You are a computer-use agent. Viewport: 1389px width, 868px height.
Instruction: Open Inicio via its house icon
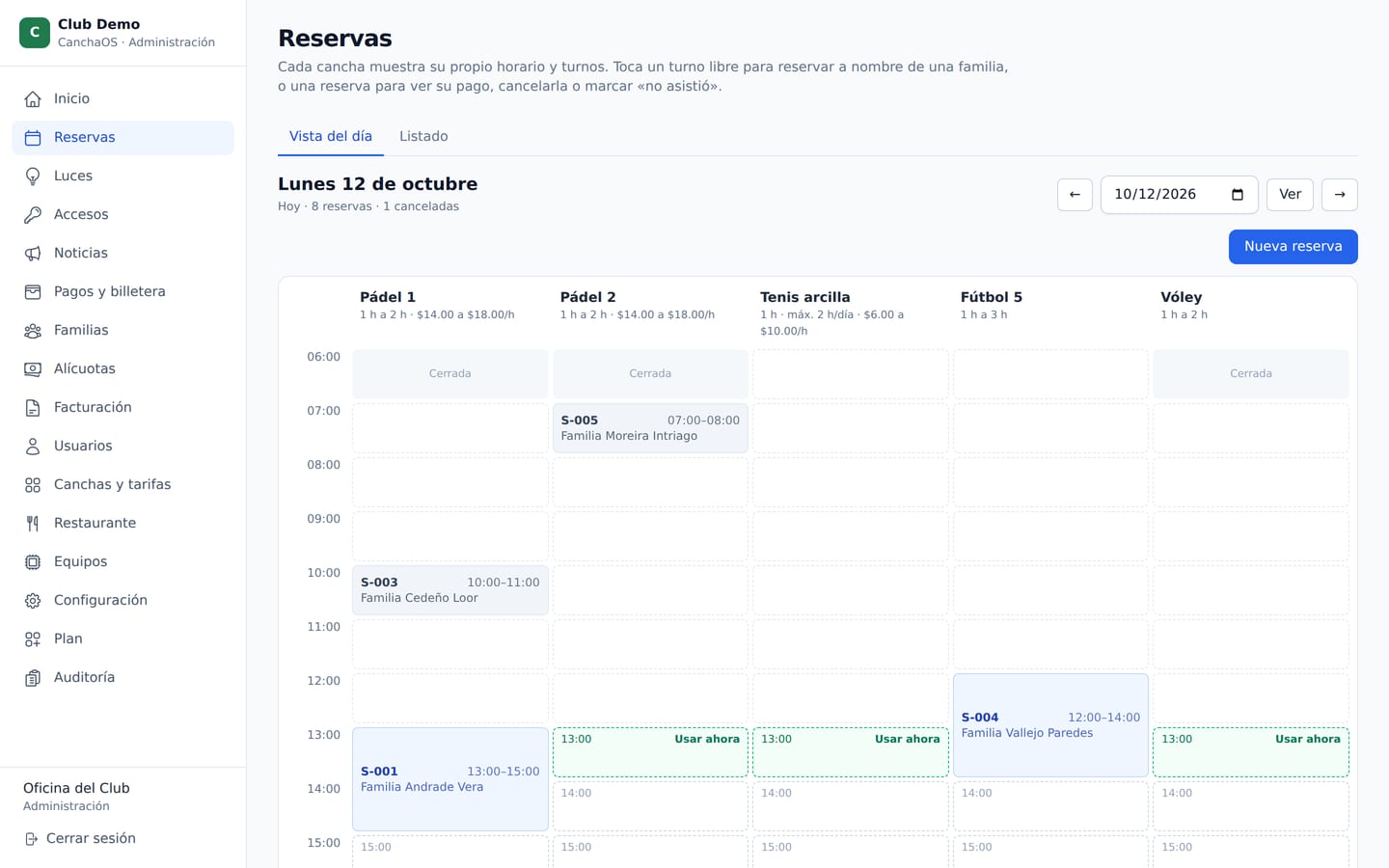(33, 98)
